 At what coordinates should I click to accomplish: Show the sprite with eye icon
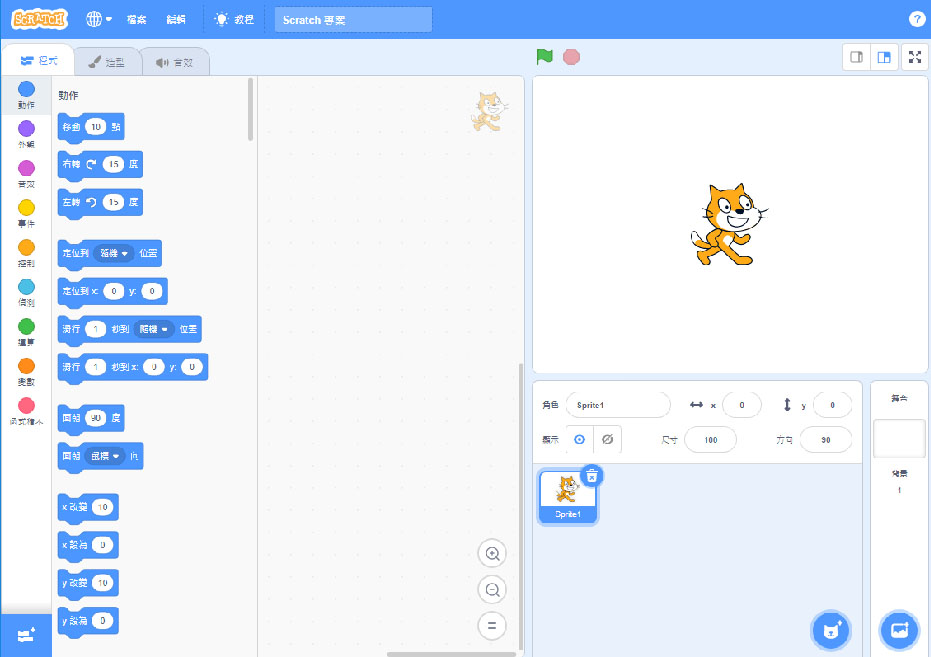580,440
